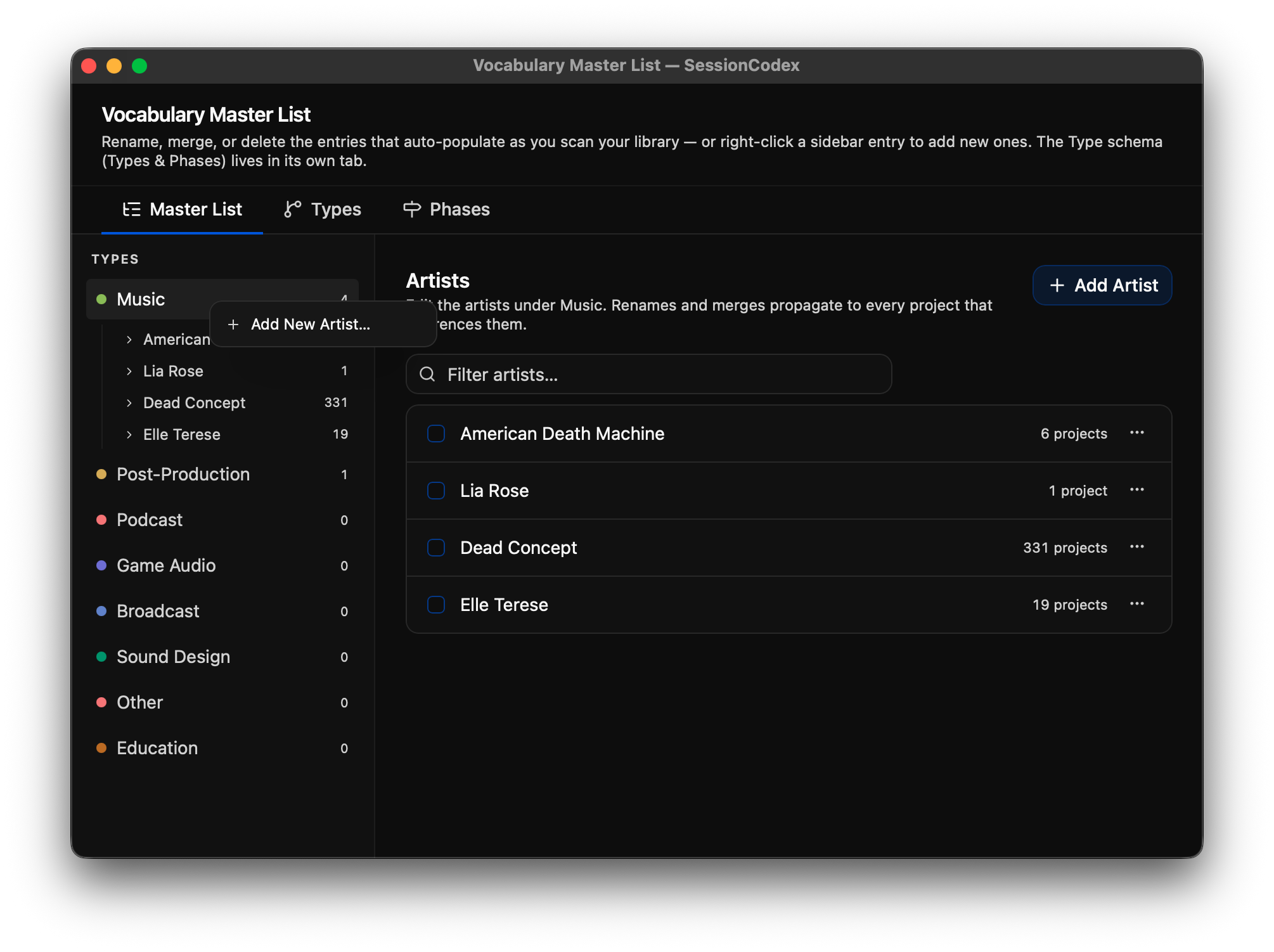Expand the American artist in sidebar
The height and width of the screenshot is (952, 1274).
[129, 340]
